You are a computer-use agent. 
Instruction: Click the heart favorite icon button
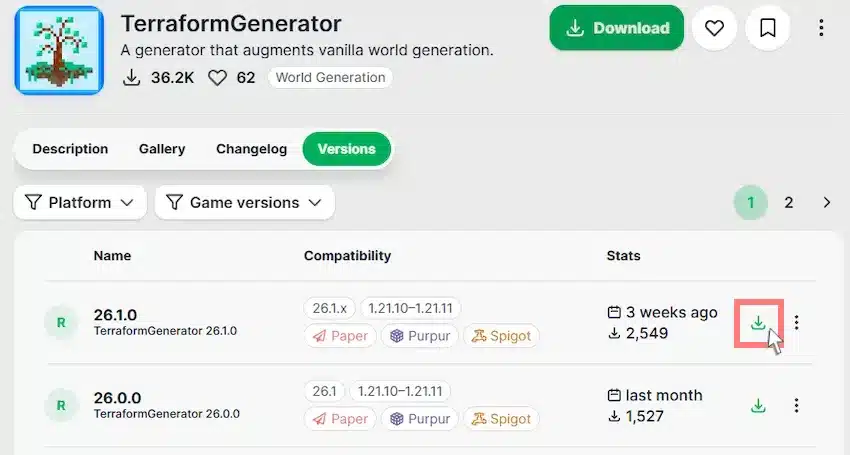[714, 28]
